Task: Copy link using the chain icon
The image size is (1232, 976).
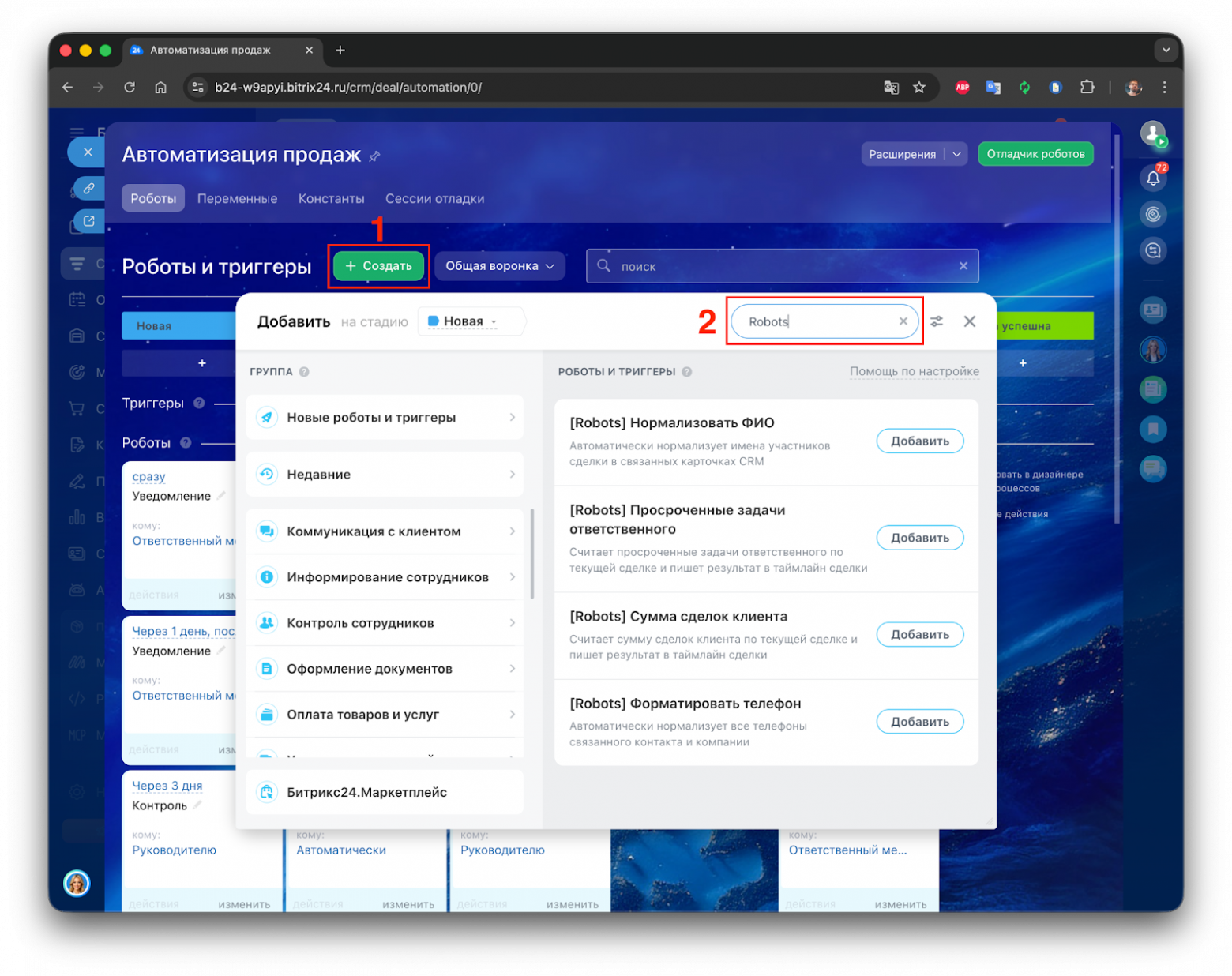Action: [x=89, y=188]
